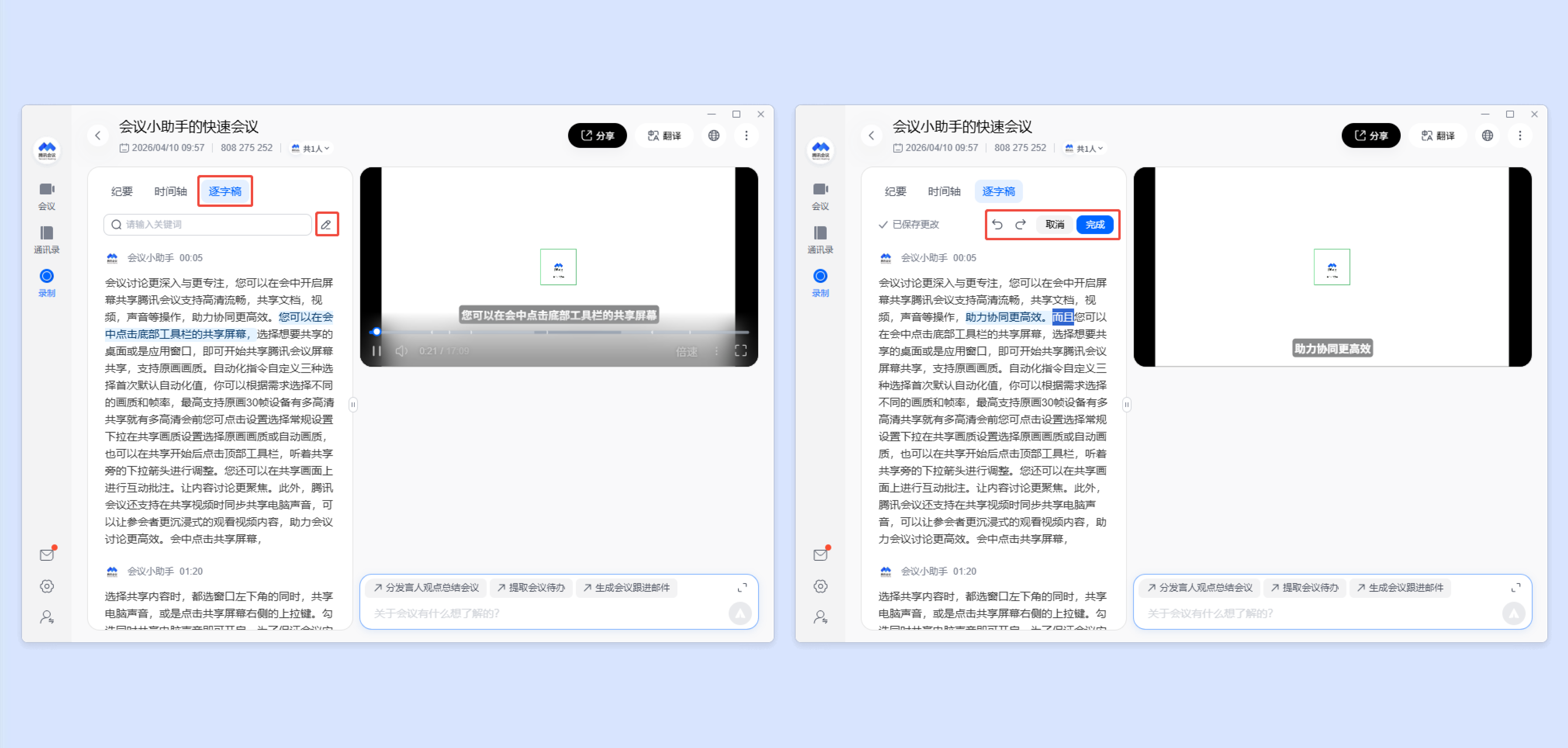
Task: Open settings gear in right window sidebar
Action: 820,586
